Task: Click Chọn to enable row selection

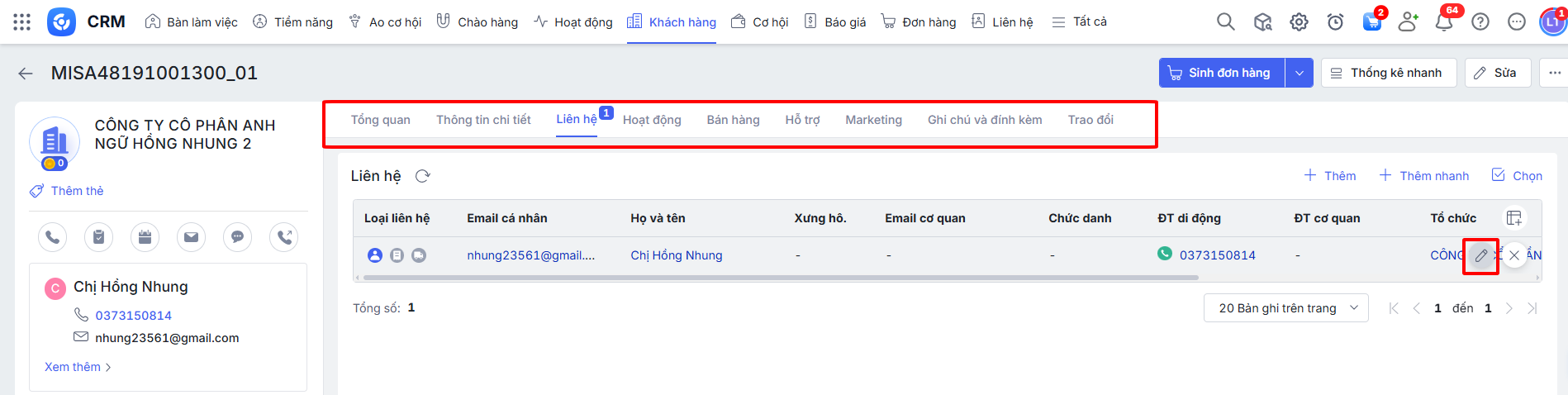Action: click(1517, 176)
